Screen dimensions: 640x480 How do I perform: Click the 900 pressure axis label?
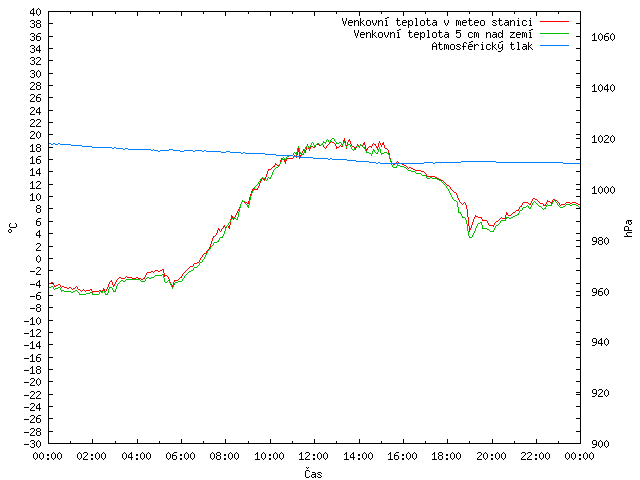pos(600,444)
